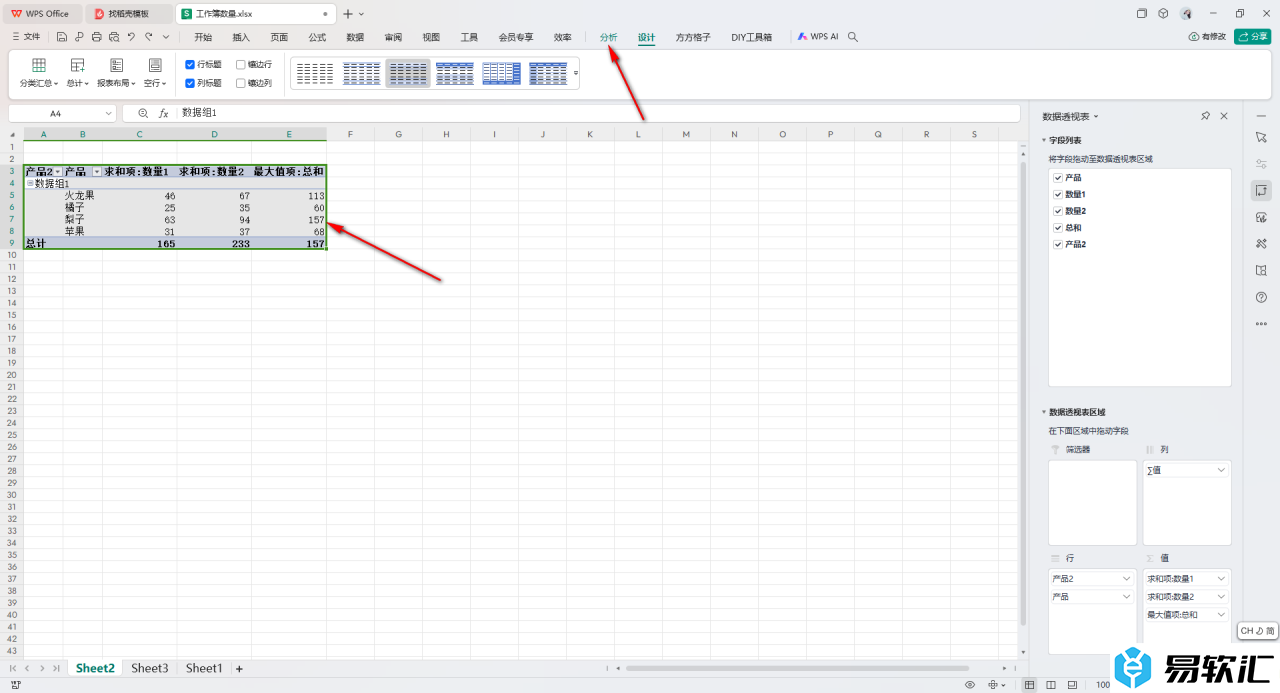Open the search icon beside WPS AI
This screenshot has height=693, width=1280.
[853, 37]
